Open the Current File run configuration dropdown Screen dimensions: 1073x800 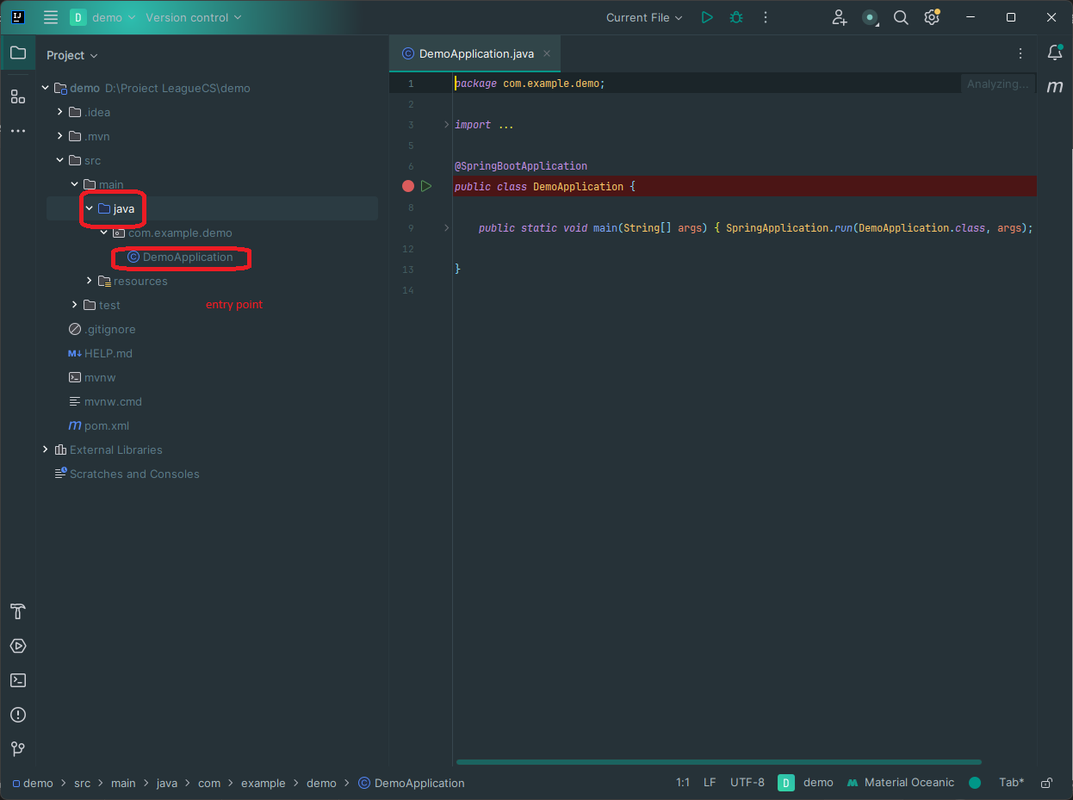tap(644, 17)
